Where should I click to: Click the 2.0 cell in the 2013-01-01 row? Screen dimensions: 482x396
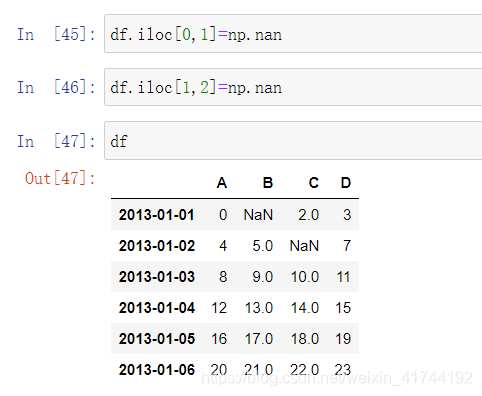(309, 215)
